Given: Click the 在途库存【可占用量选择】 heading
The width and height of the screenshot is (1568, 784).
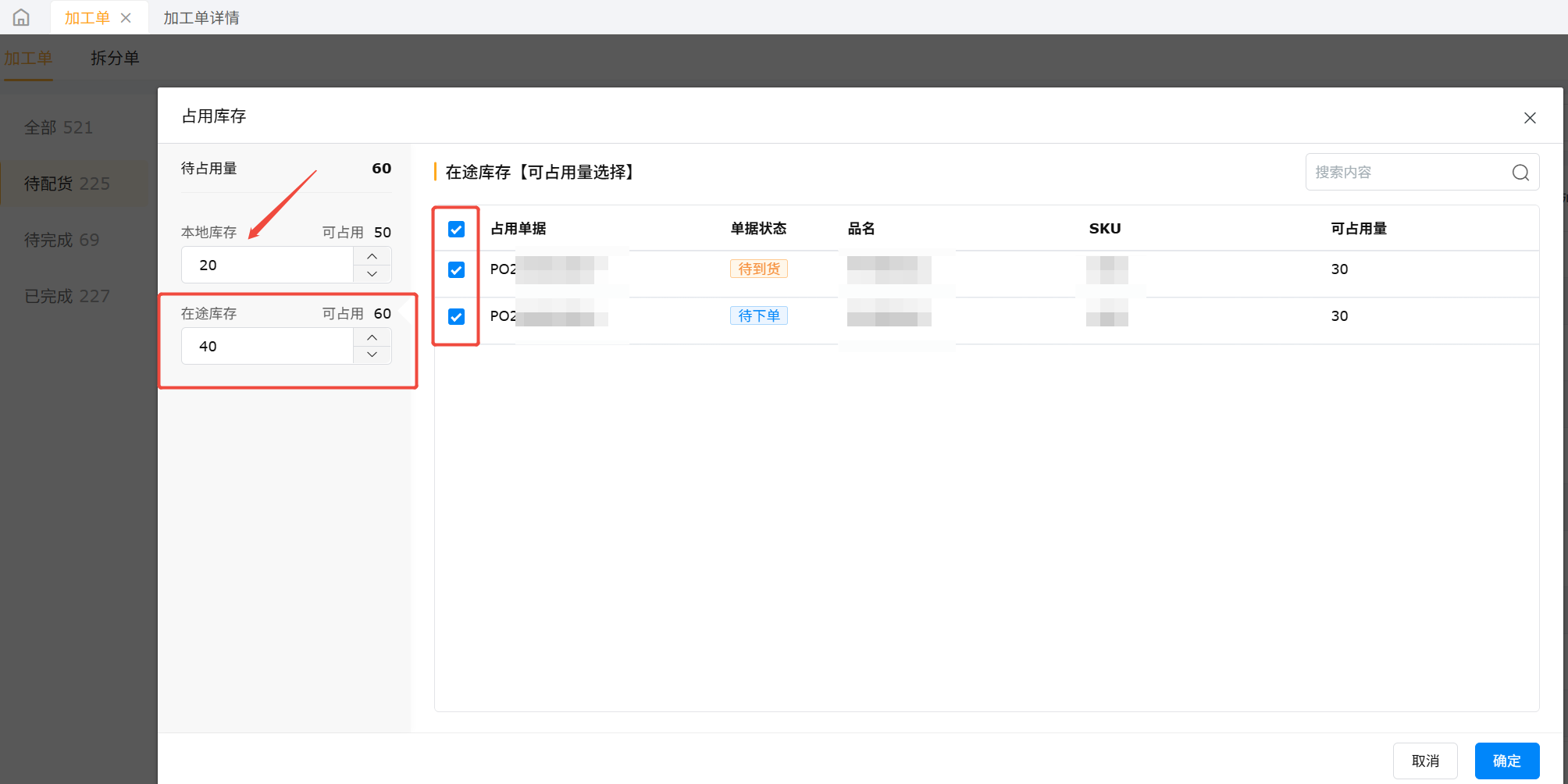Looking at the screenshot, I should (x=540, y=172).
